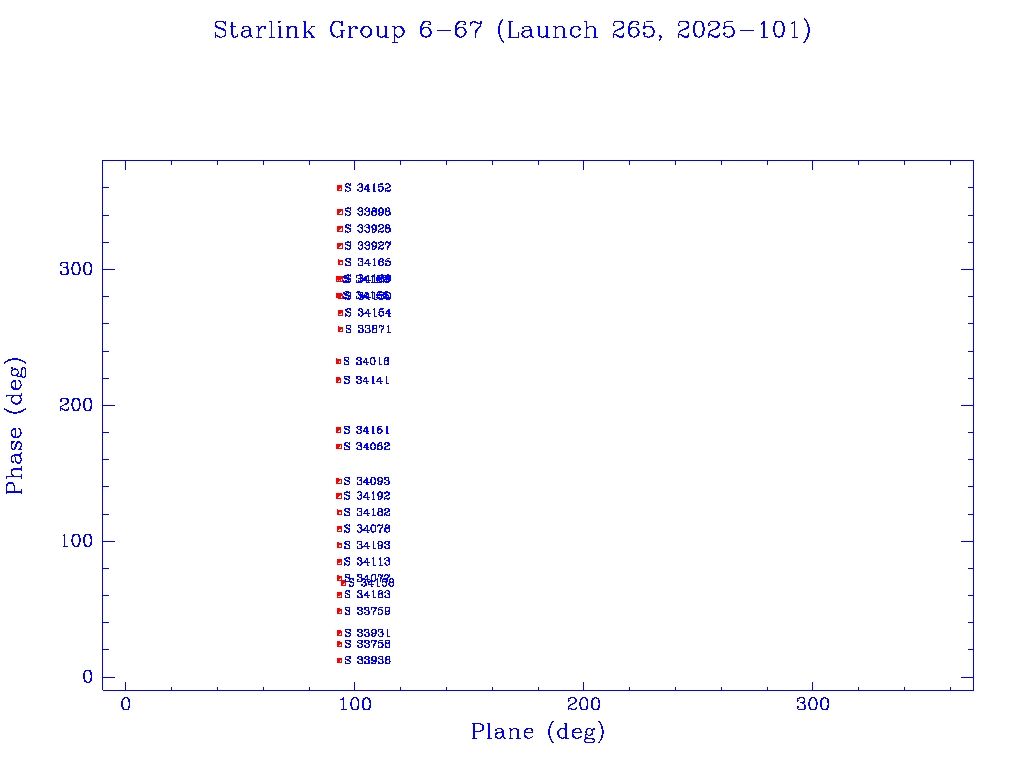Click red data marker beside S 33931
Image resolution: width=1024 pixels, height=768 pixels.
tap(340, 633)
